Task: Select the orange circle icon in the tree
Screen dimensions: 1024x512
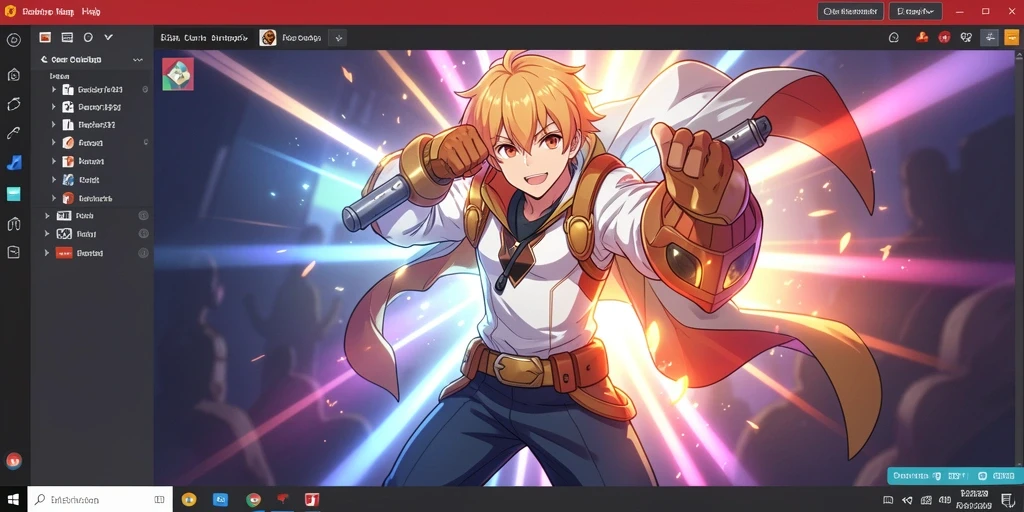Action: (x=68, y=142)
